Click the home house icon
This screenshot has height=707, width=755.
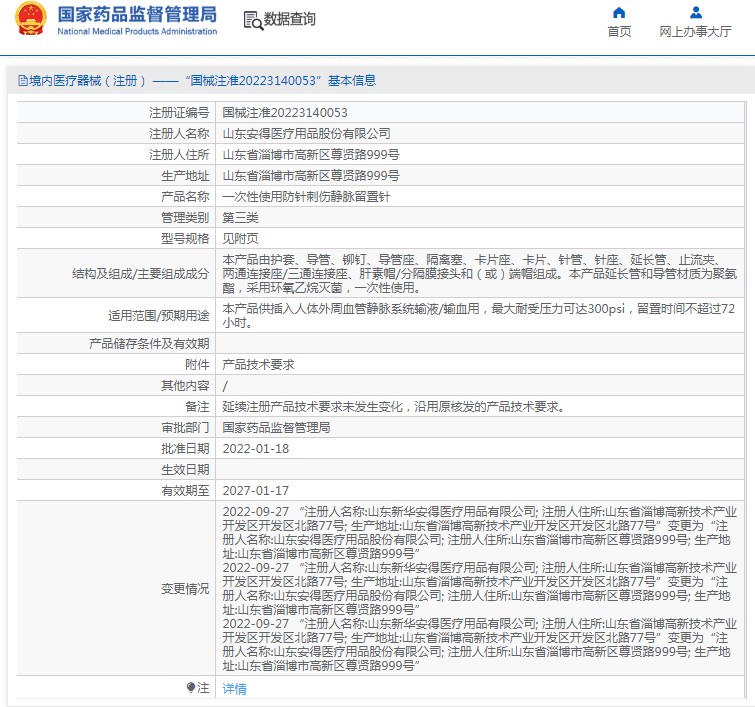[x=619, y=12]
